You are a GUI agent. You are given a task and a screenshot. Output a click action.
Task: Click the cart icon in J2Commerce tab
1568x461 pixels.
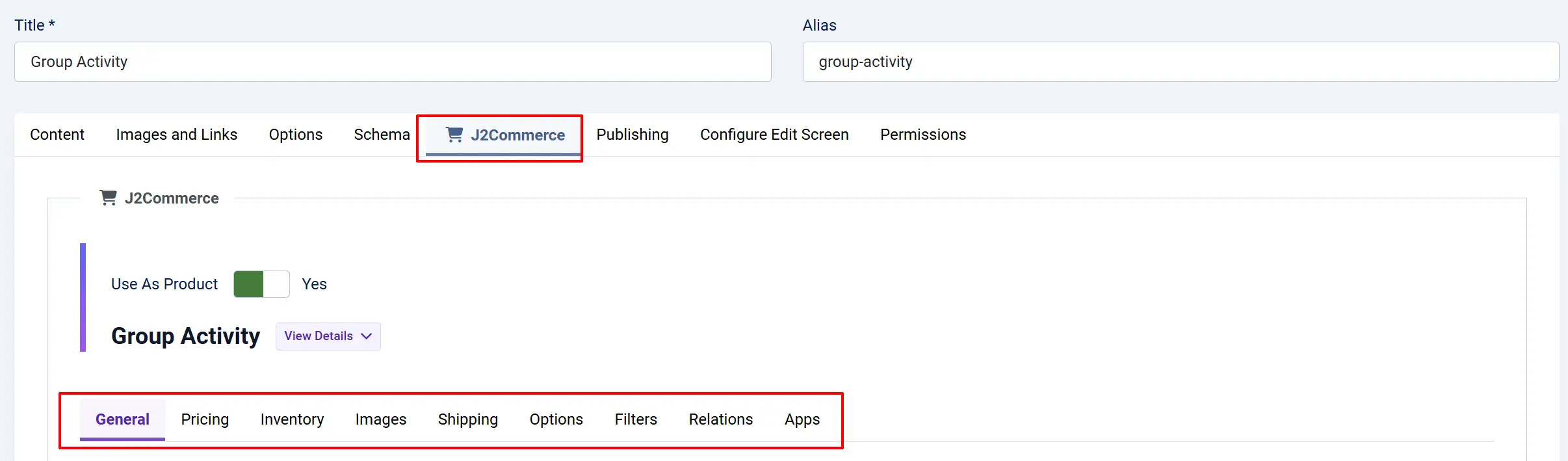(x=454, y=135)
